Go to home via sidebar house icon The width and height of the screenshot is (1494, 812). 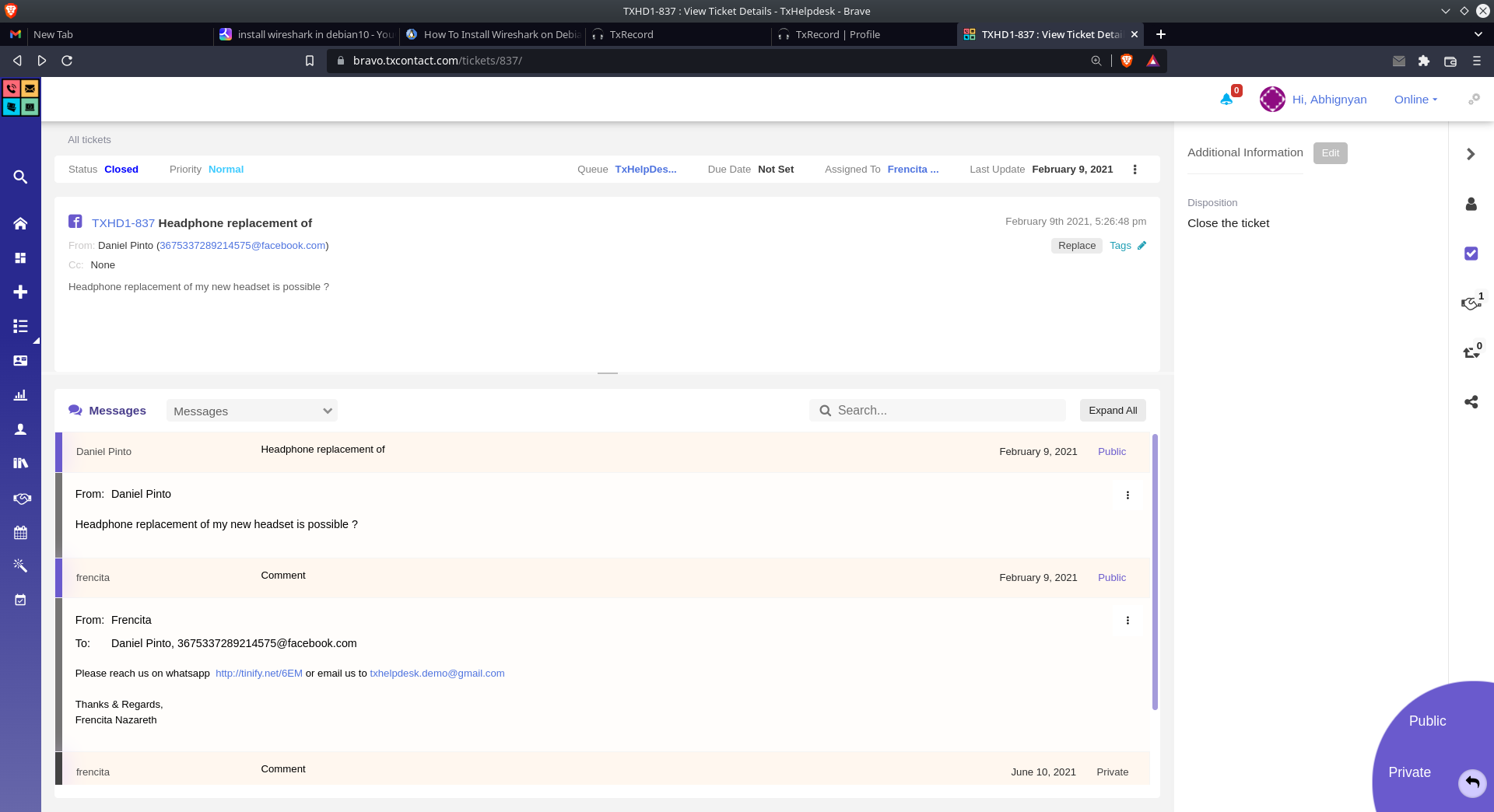[x=20, y=223]
